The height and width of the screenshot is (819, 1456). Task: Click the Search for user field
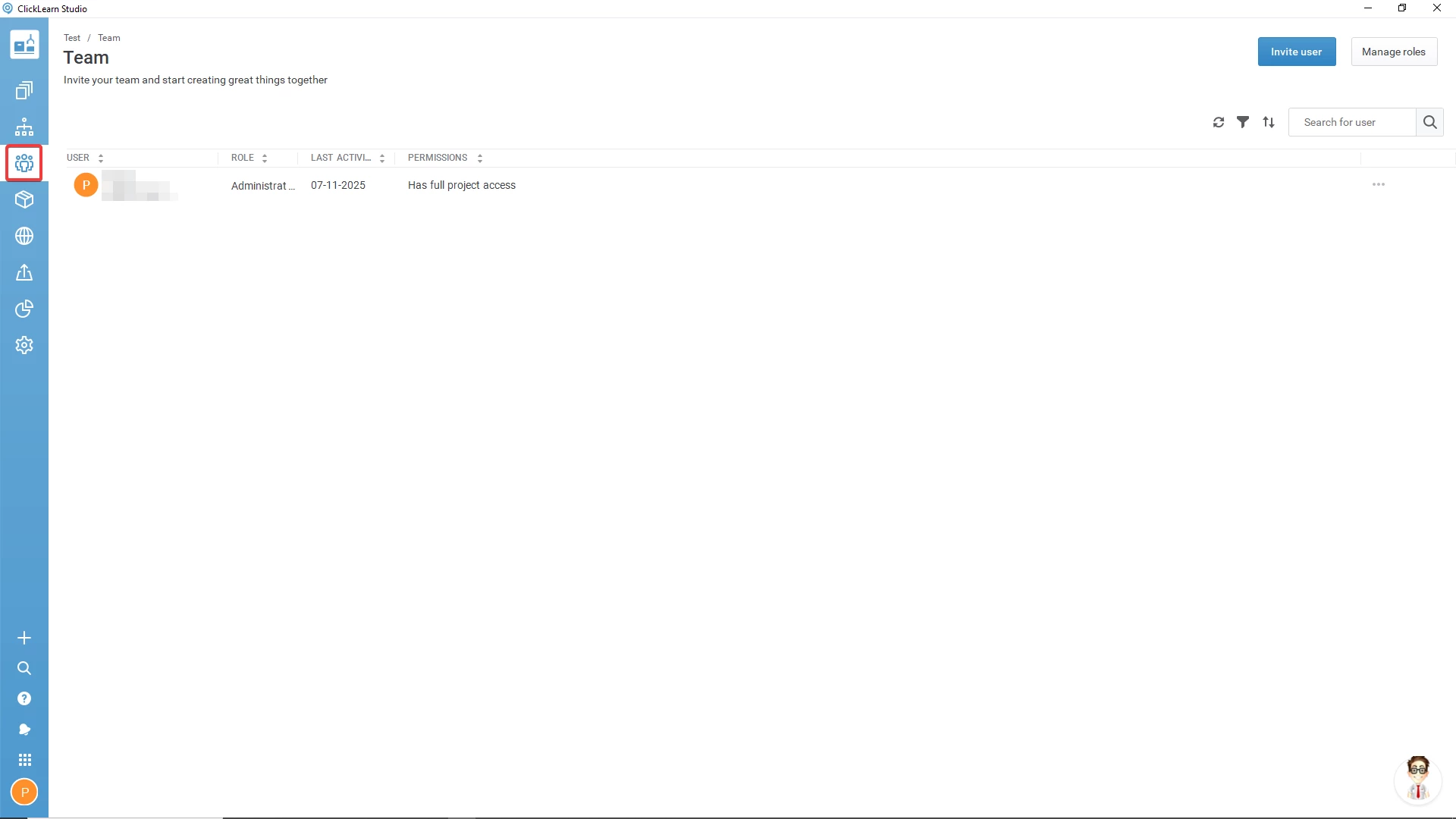pyautogui.click(x=1351, y=122)
